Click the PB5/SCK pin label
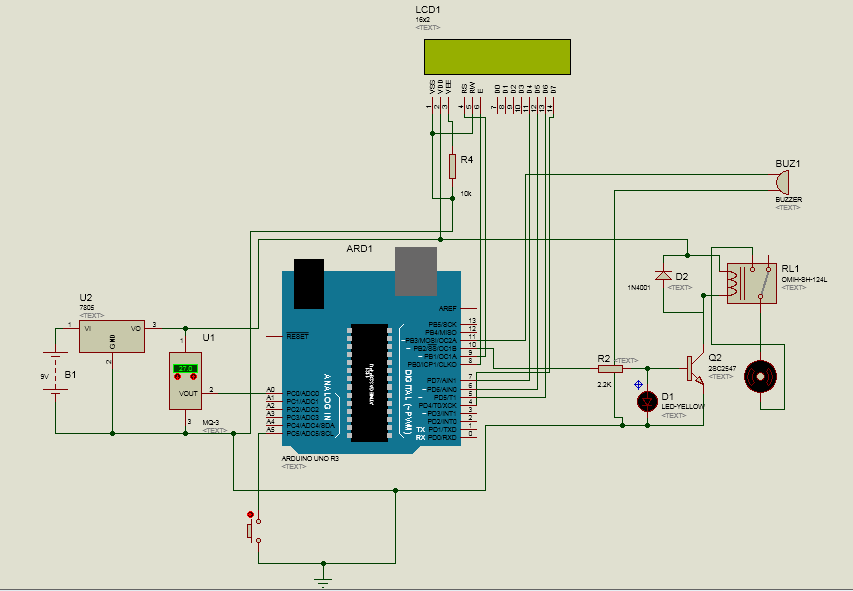 point(442,324)
